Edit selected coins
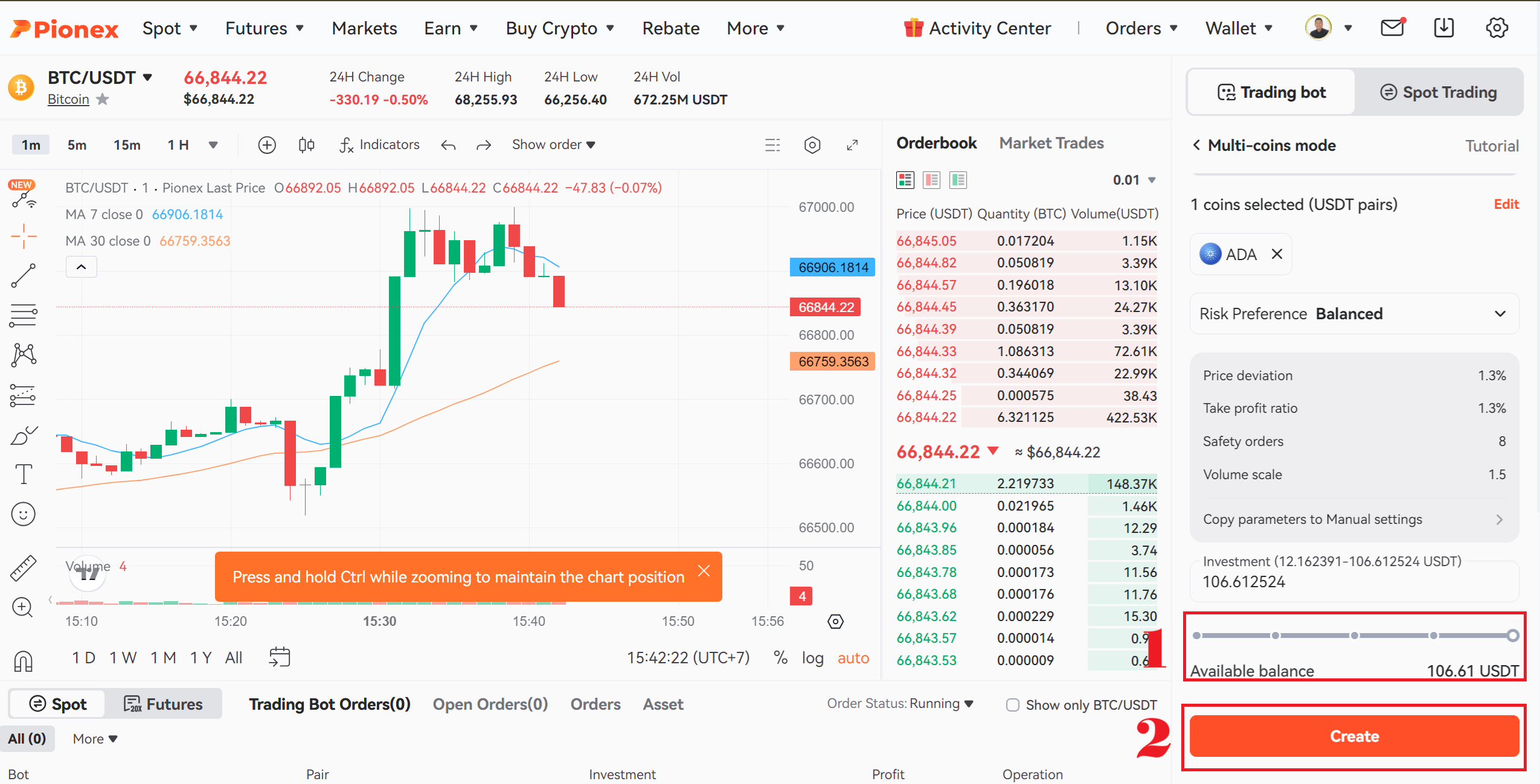 click(x=1506, y=204)
